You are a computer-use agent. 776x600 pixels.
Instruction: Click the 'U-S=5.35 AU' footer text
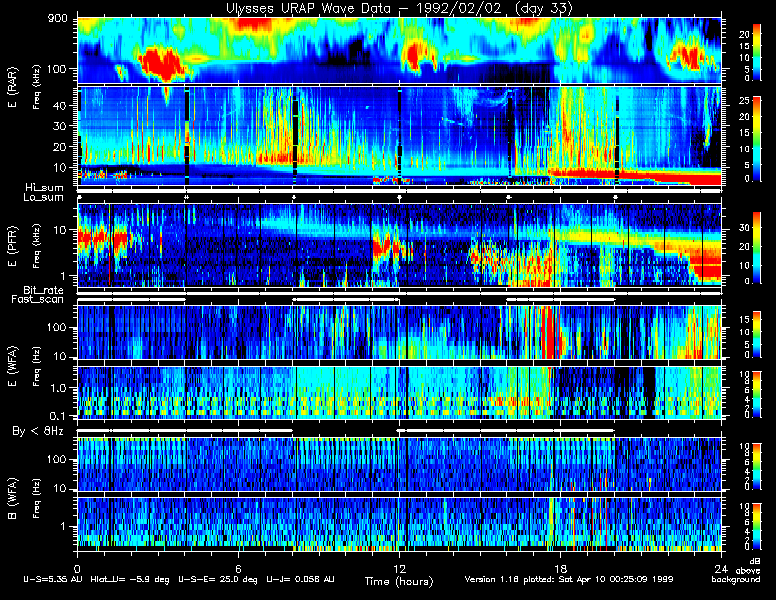(x=53, y=579)
